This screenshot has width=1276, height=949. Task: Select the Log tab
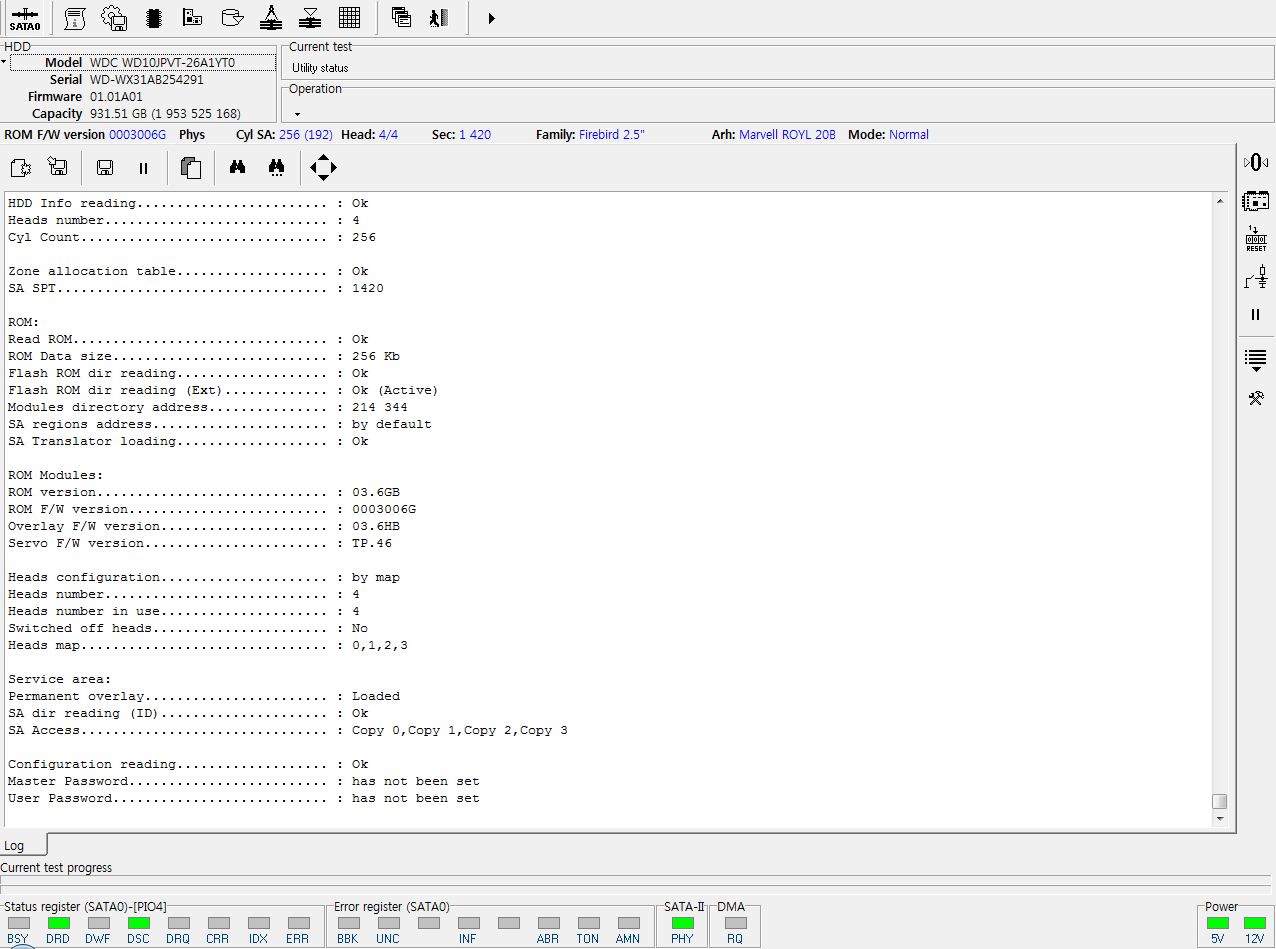click(x=14, y=845)
